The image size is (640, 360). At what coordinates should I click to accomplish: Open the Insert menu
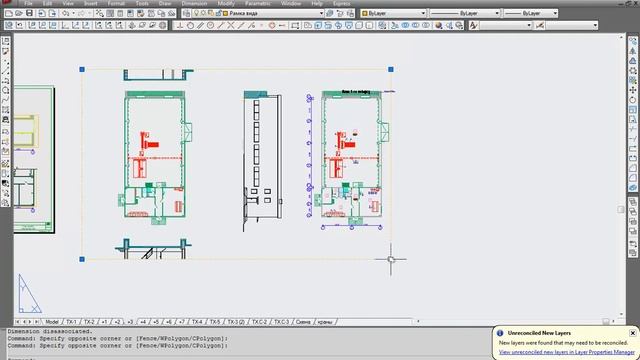(x=91, y=3)
